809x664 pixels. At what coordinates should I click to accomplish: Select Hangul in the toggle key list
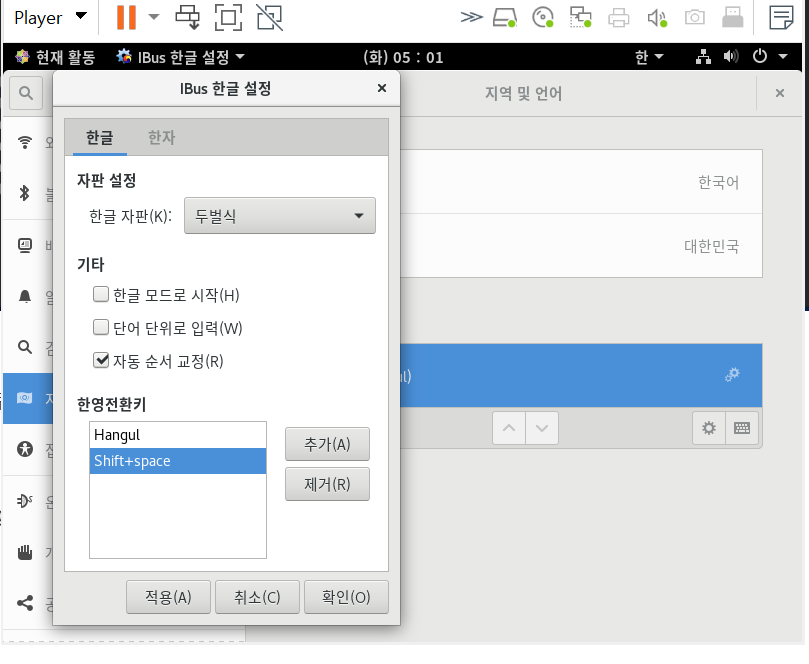click(178, 435)
